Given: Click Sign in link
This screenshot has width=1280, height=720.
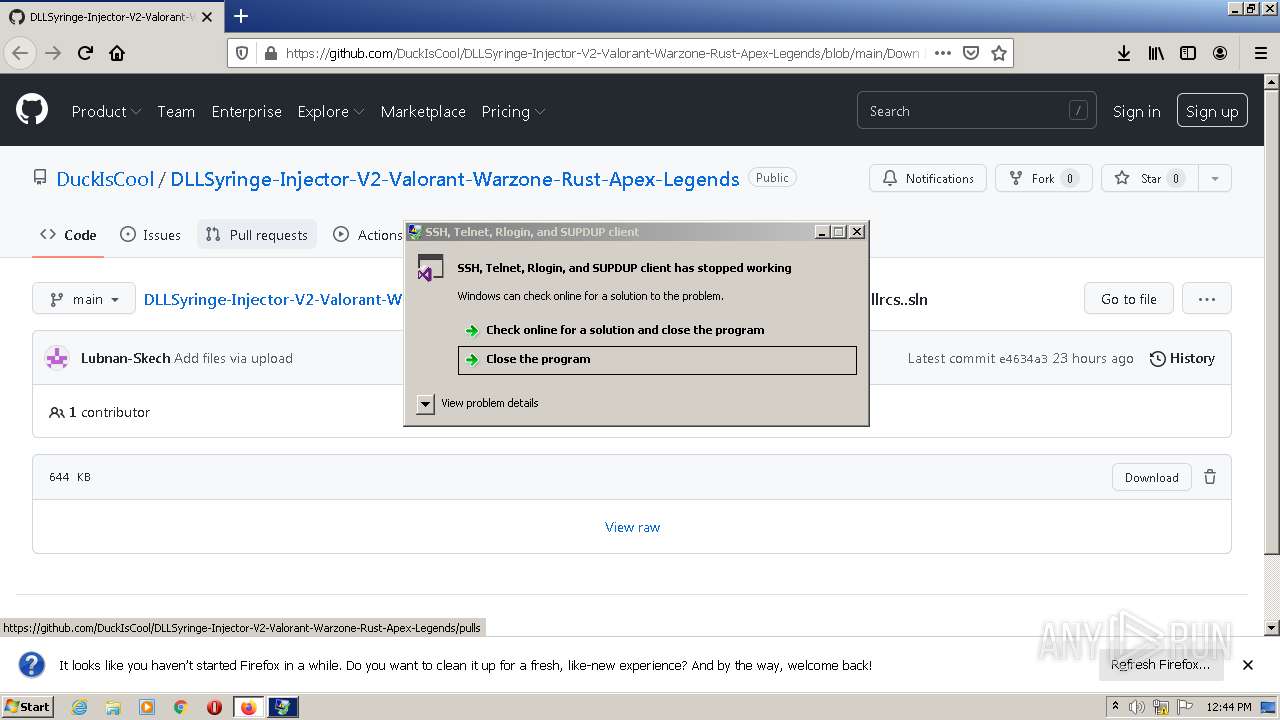Looking at the screenshot, I should [x=1136, y=111].
